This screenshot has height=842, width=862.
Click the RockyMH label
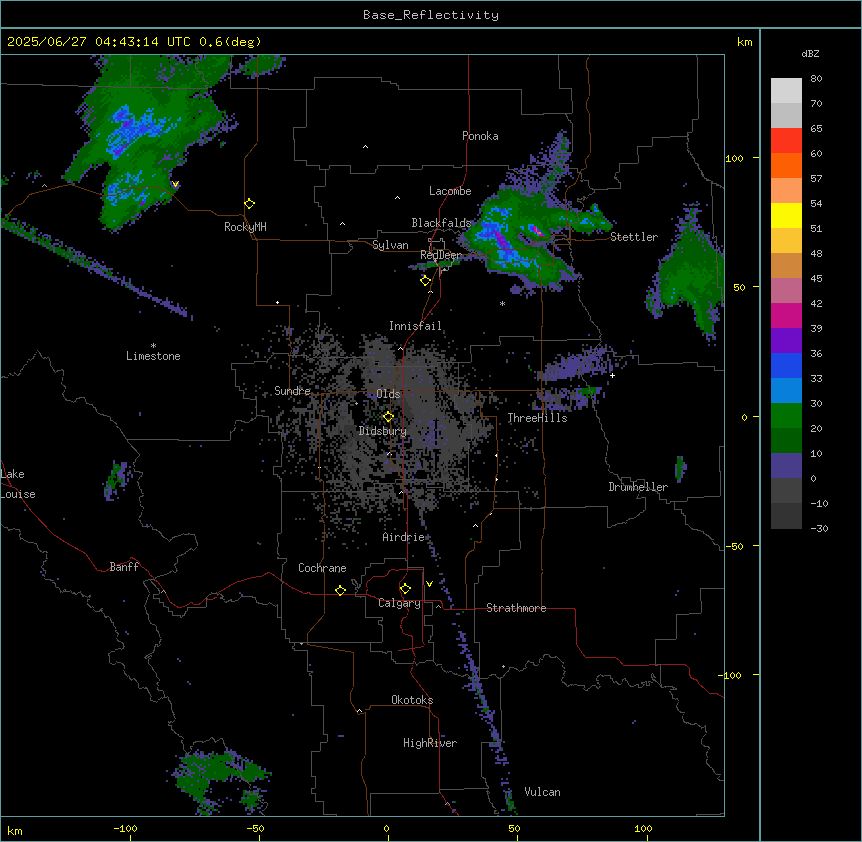click(x=245, y=227)
